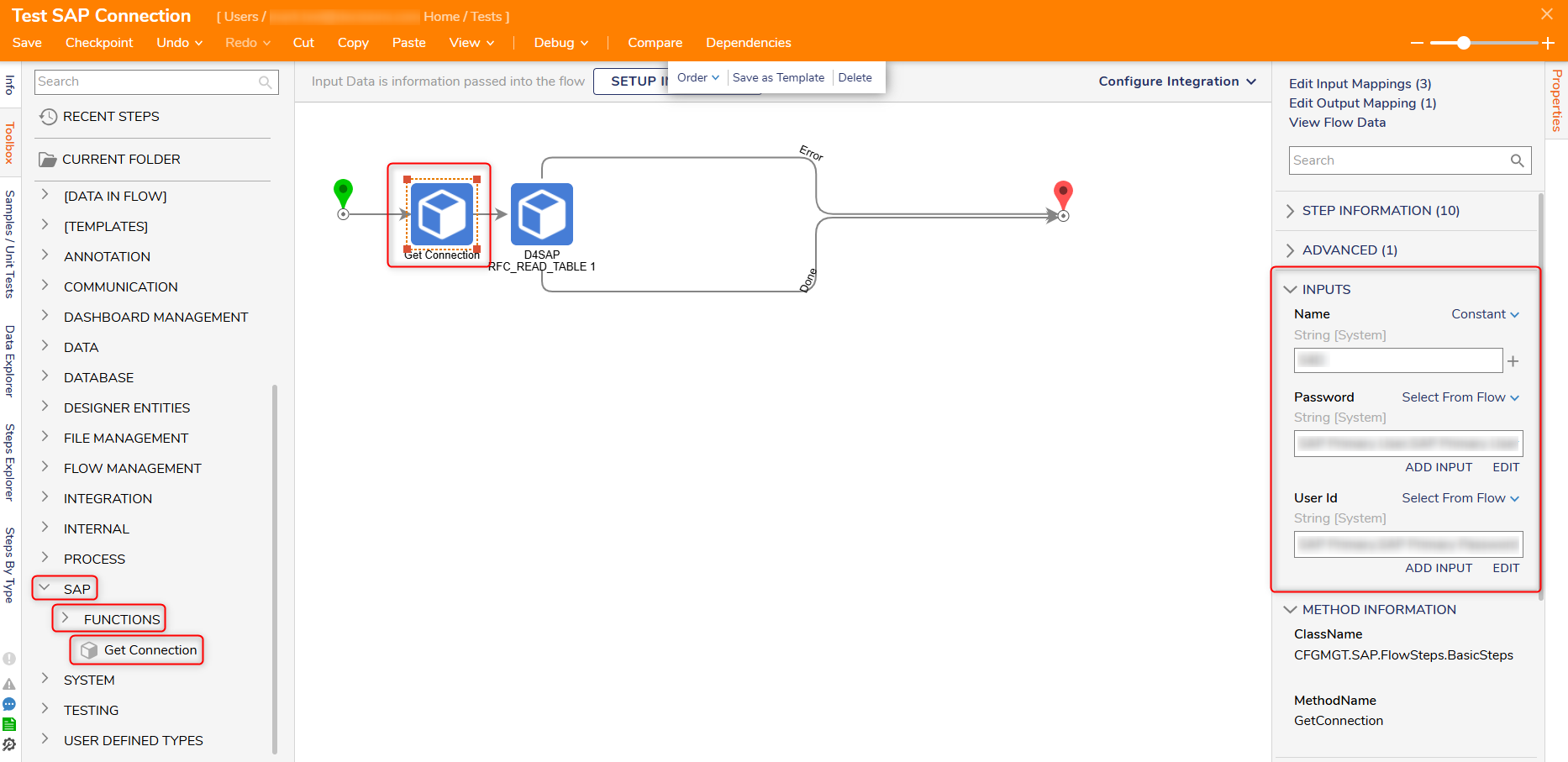Viewport: 1568px width, 762px height.
Task: Click the green start node pin
Action: point(343,192)
